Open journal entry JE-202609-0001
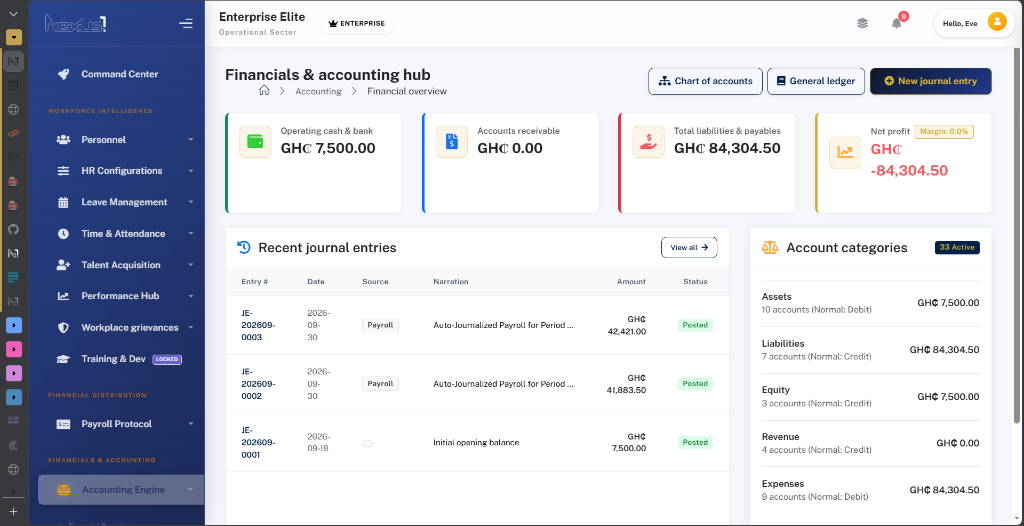This screenshot has height=526, width=1024. pyautogui.click(x=258, y=442)
